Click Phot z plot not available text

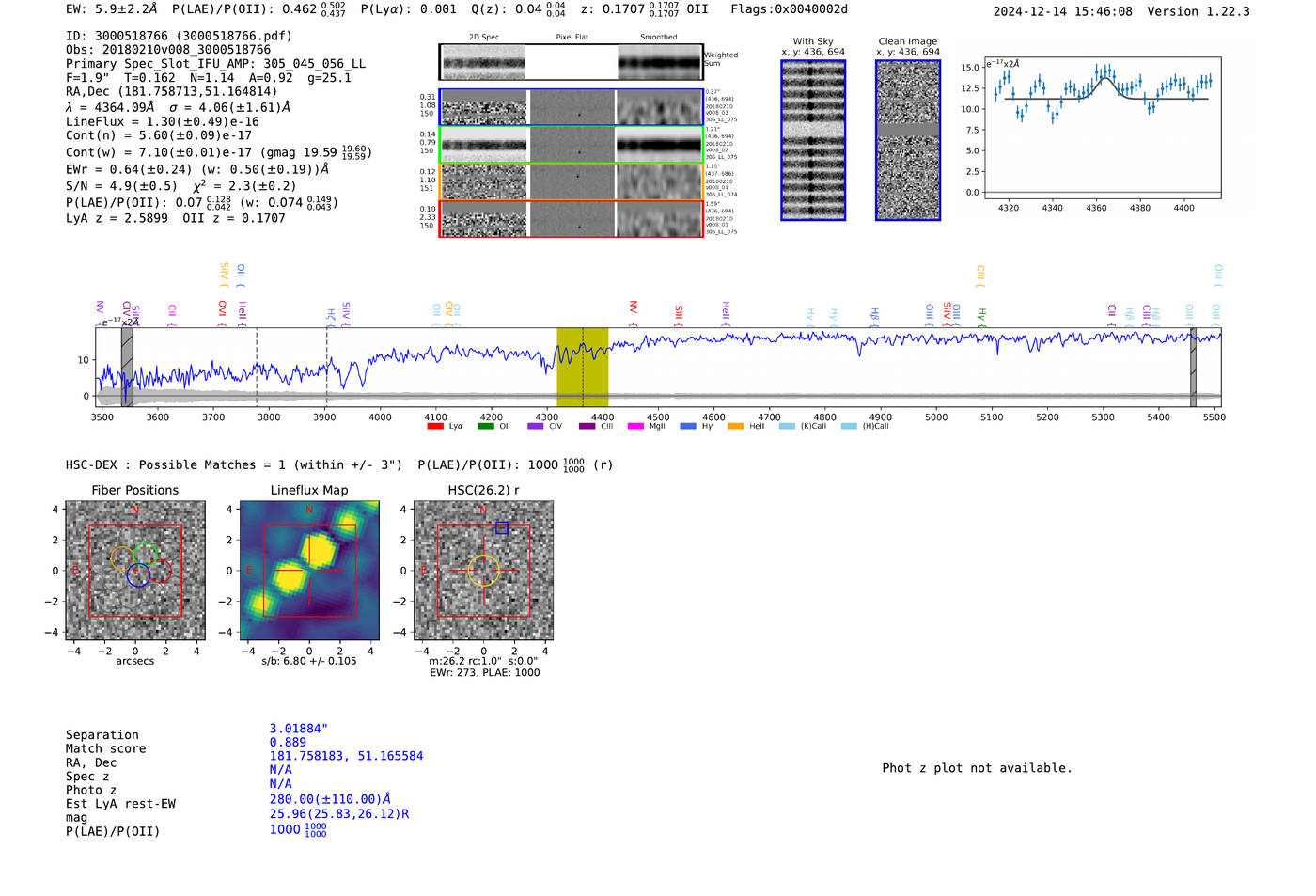click(x=977, y=768)
